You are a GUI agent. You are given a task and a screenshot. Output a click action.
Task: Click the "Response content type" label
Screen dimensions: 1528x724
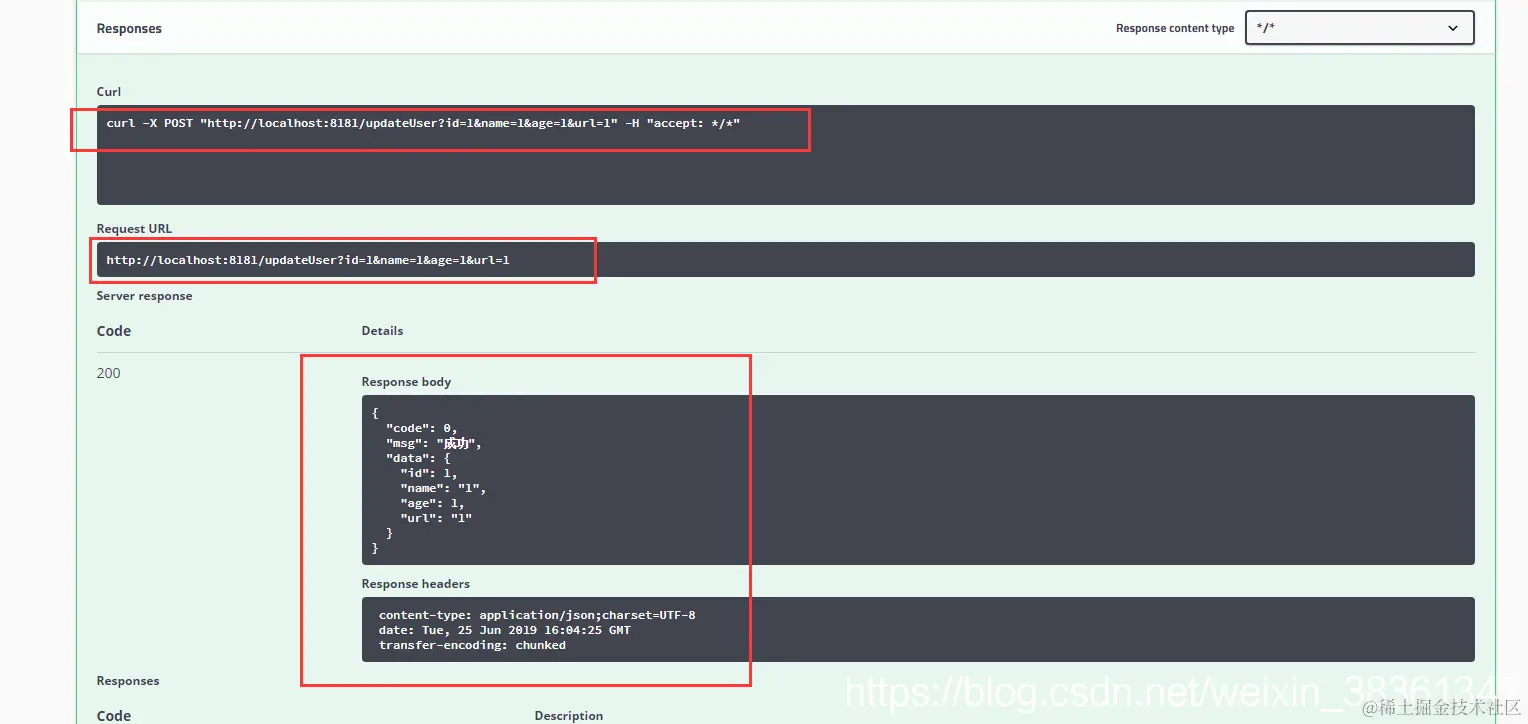click(x=1175, y=29)
